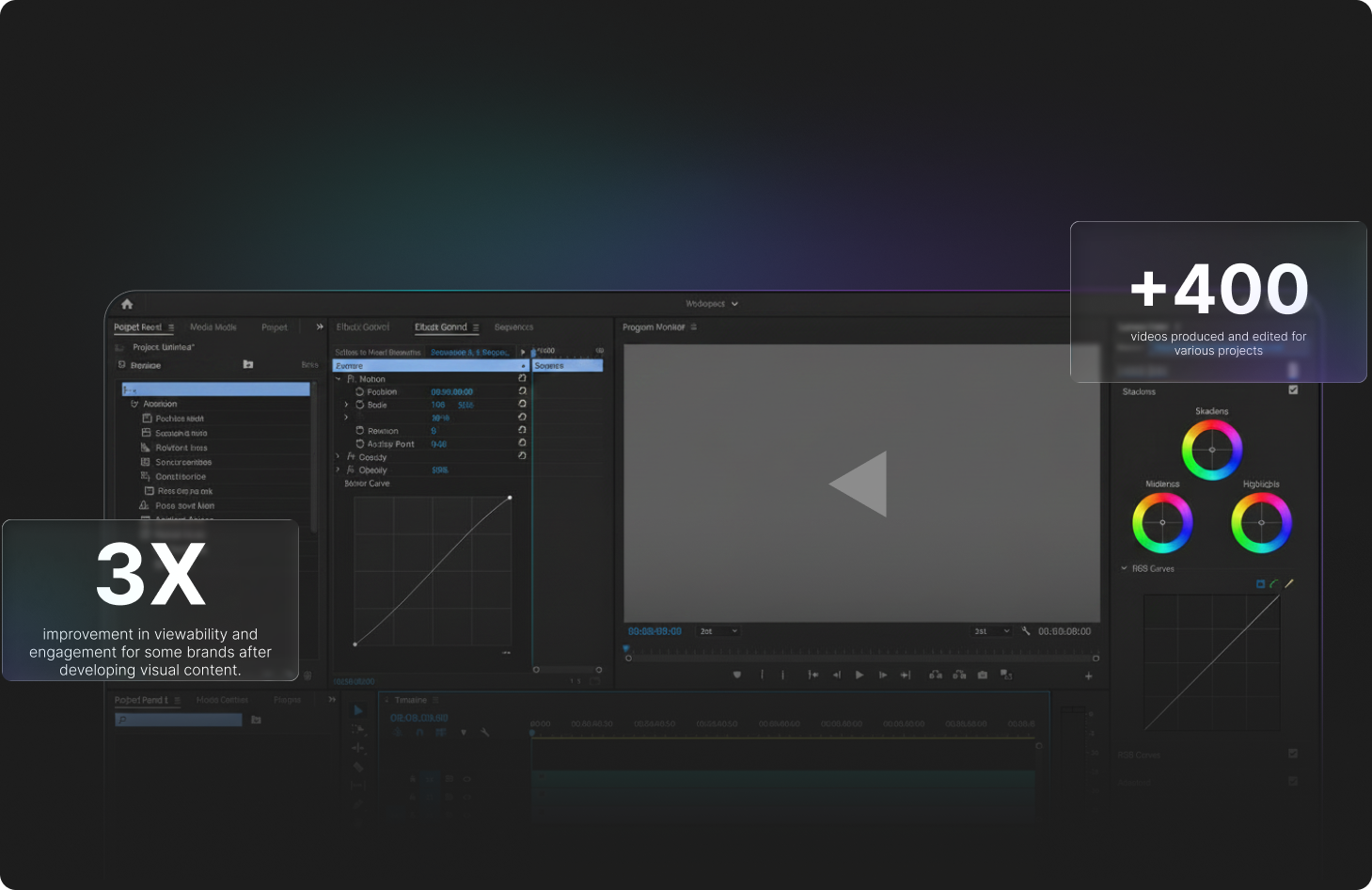
Task: Click the camera export frame icon
Action: click(x=983, y=675)
